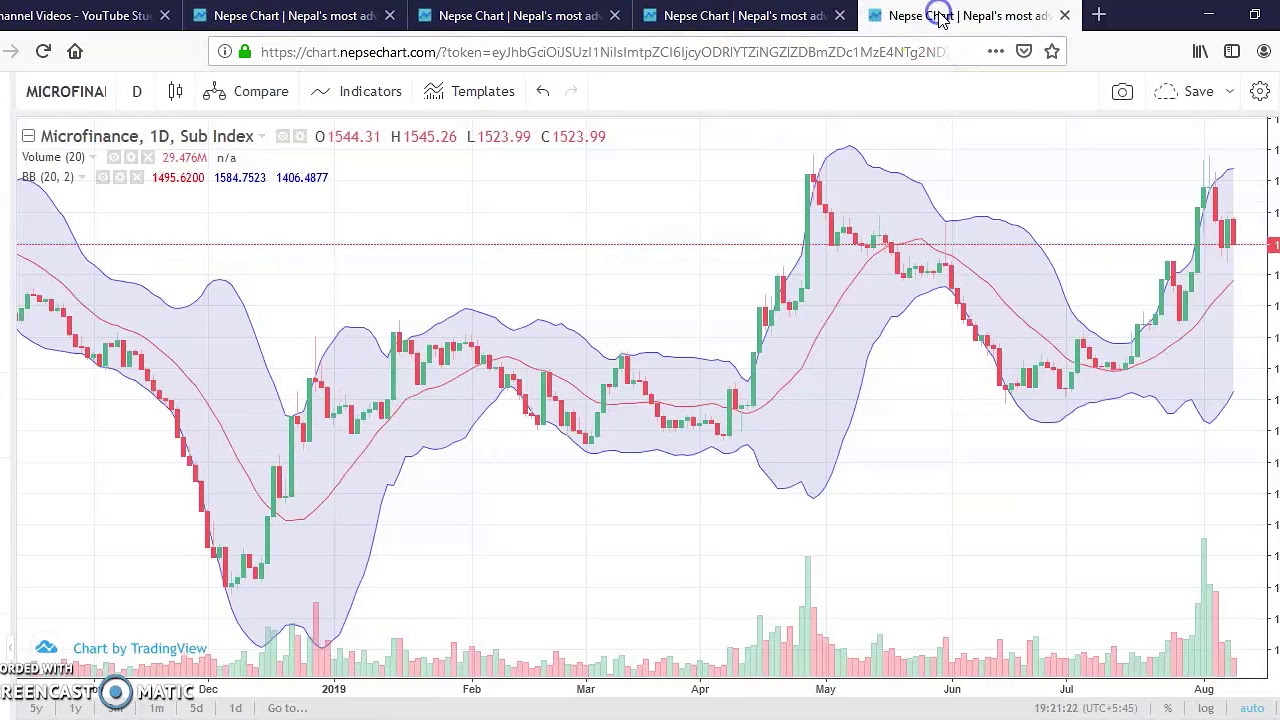
Task: Open settings gear for Microfinance series legend
Action: coord(298,136)
